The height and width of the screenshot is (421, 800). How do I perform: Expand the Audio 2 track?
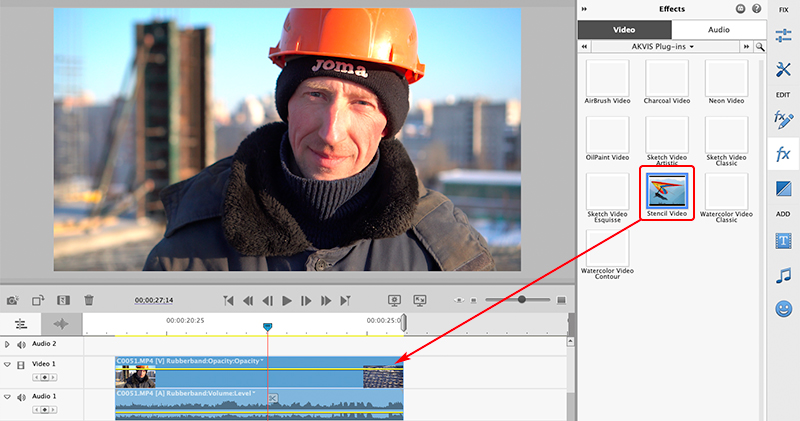(x=7, y=344)
